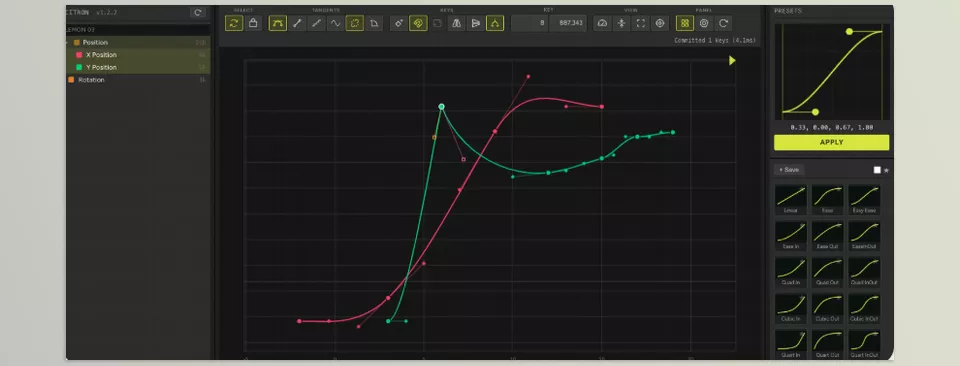The width and height of the screenshot is (960, 366).
Task: Click the vertical arrows icon in View group
Action: click(621, 23)
